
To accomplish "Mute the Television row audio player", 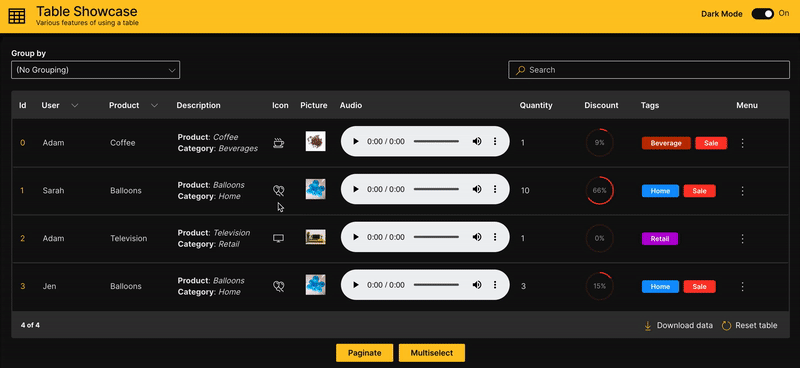I will [477, 237].
